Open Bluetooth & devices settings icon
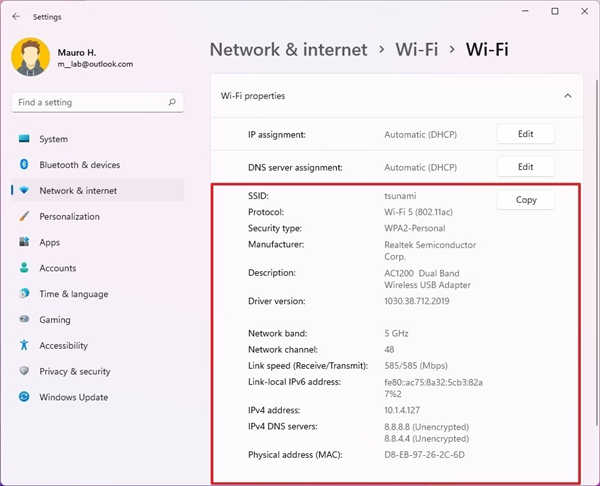 click(x=24, y=165)
